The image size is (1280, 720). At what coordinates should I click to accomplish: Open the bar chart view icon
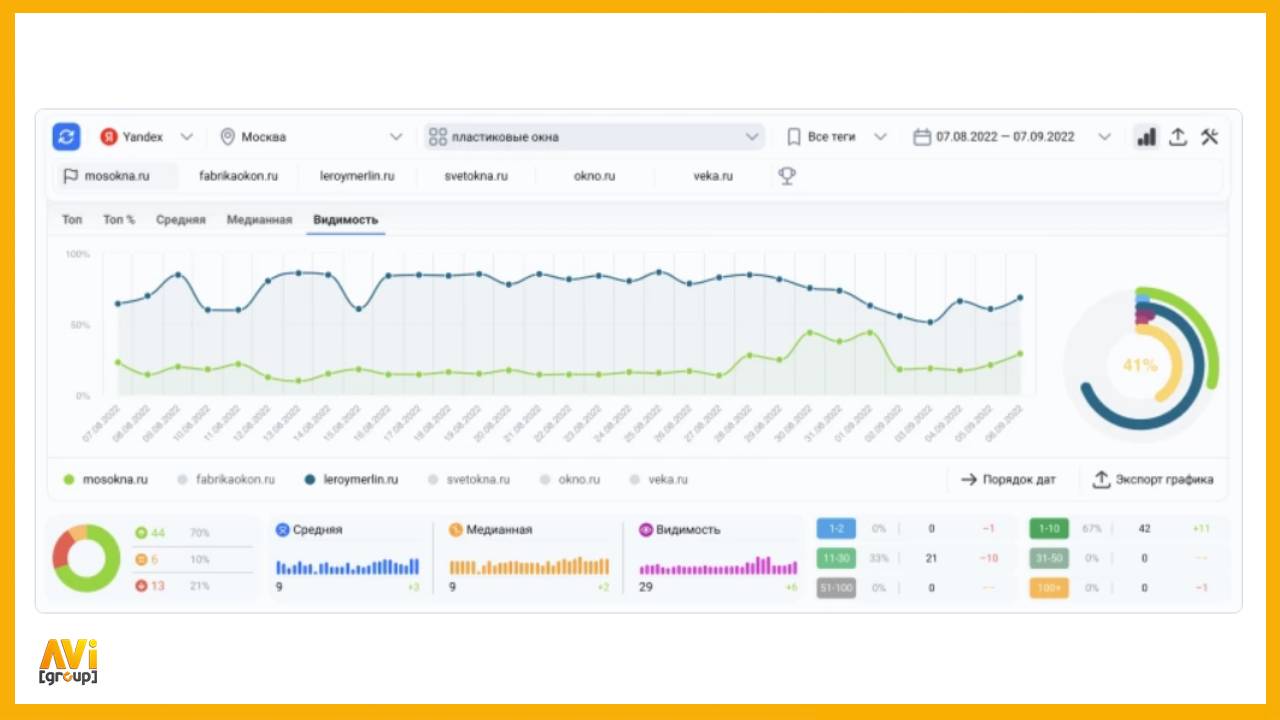coord(1146,137)
